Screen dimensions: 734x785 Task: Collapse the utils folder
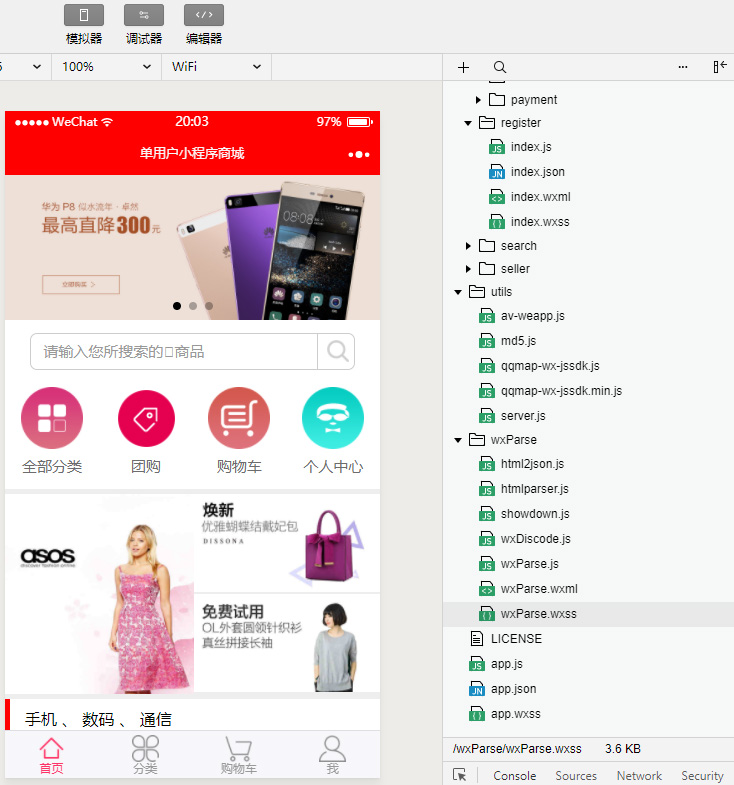point(458,292)
